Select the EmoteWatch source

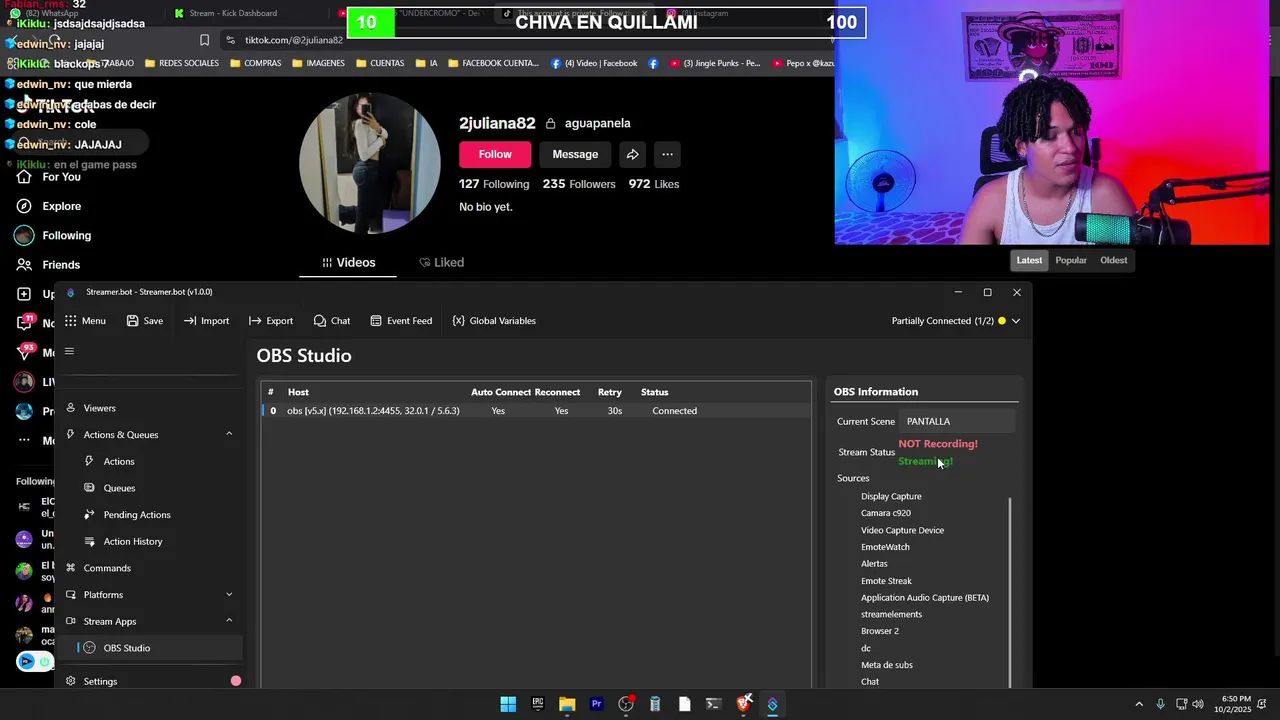tap(885, 547)
